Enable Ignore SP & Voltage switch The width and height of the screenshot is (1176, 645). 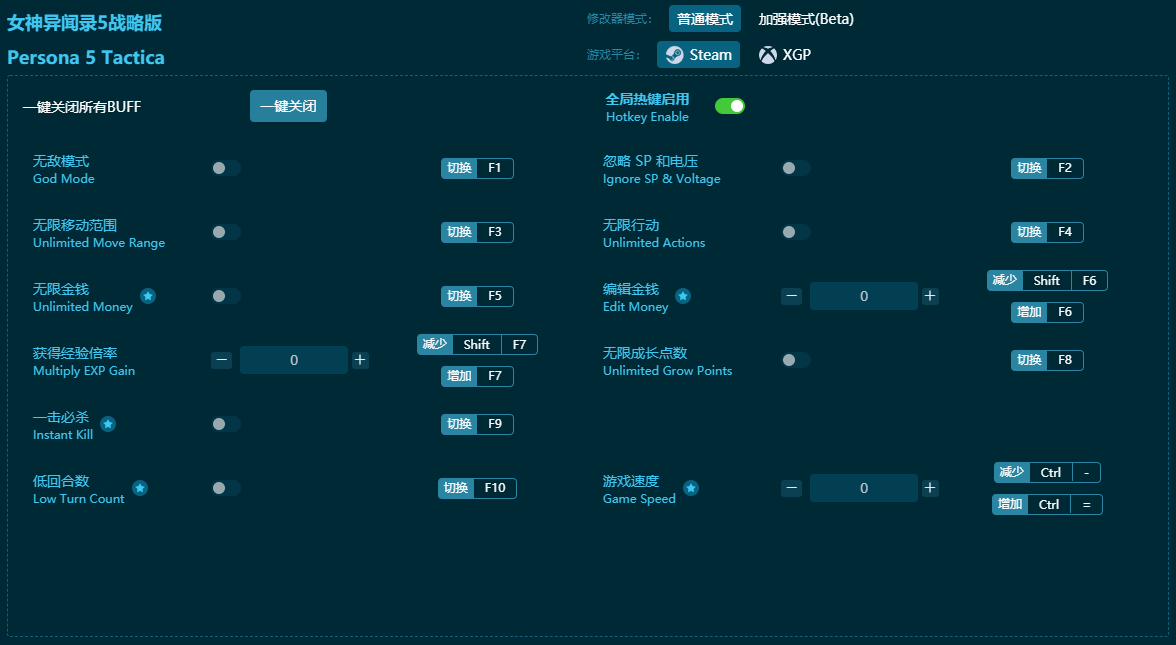click(796, 168)
